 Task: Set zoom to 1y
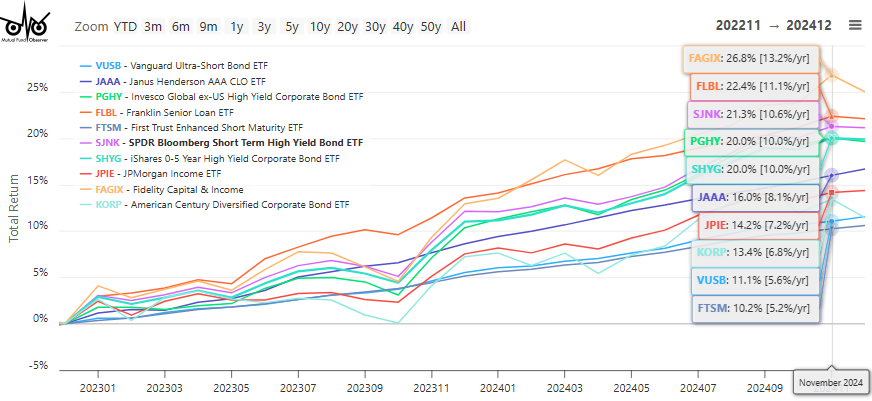pos(236,26)
